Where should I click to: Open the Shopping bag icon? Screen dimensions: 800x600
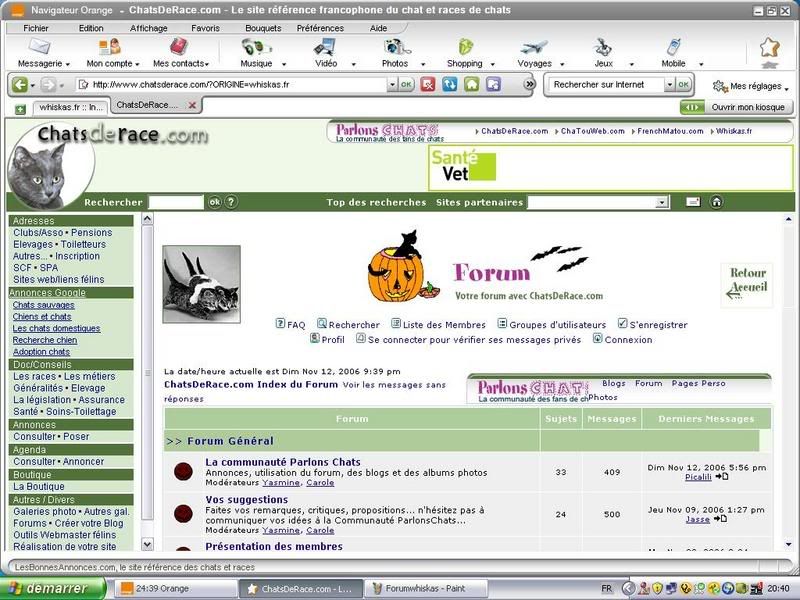click(x=465, y=47)
